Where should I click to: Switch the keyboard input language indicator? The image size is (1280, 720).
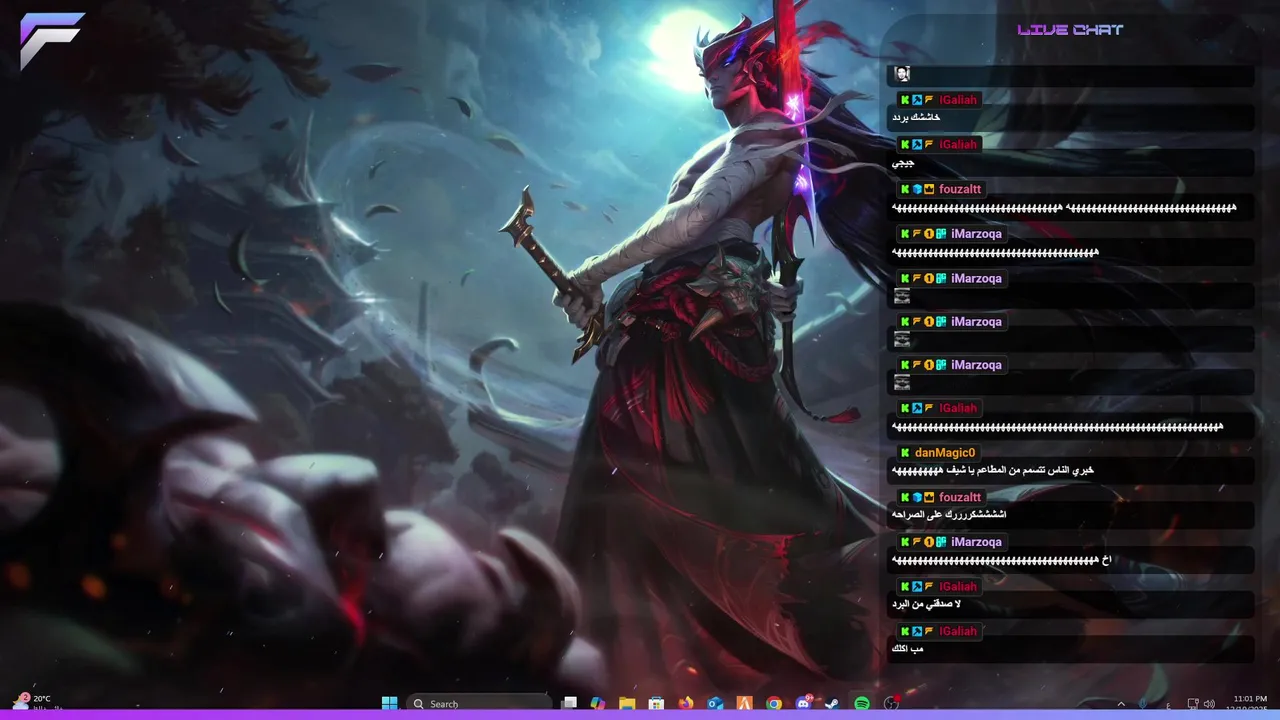(x=1169, y=704)
